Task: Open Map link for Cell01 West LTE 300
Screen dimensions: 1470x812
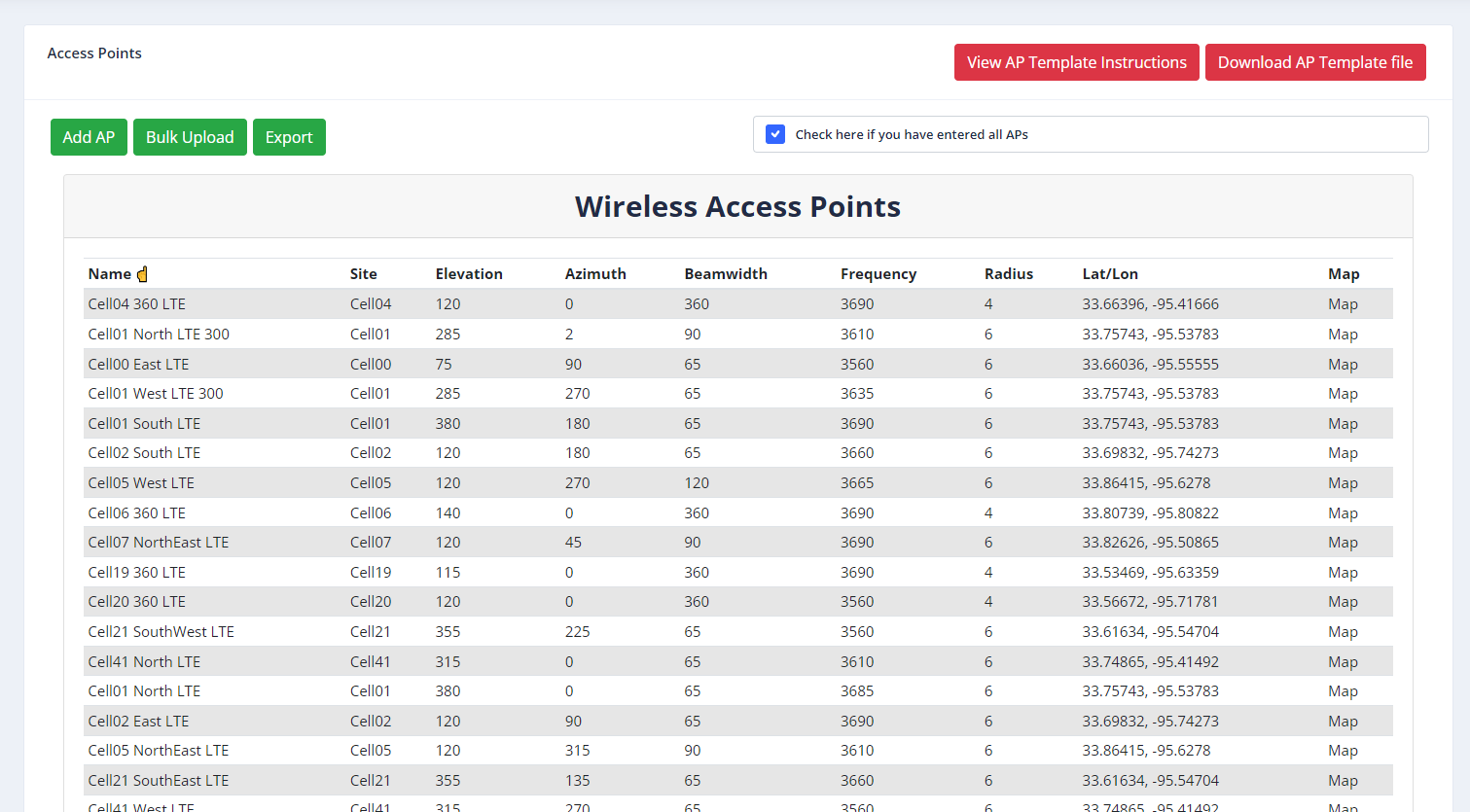Action: click(1343, 394)
